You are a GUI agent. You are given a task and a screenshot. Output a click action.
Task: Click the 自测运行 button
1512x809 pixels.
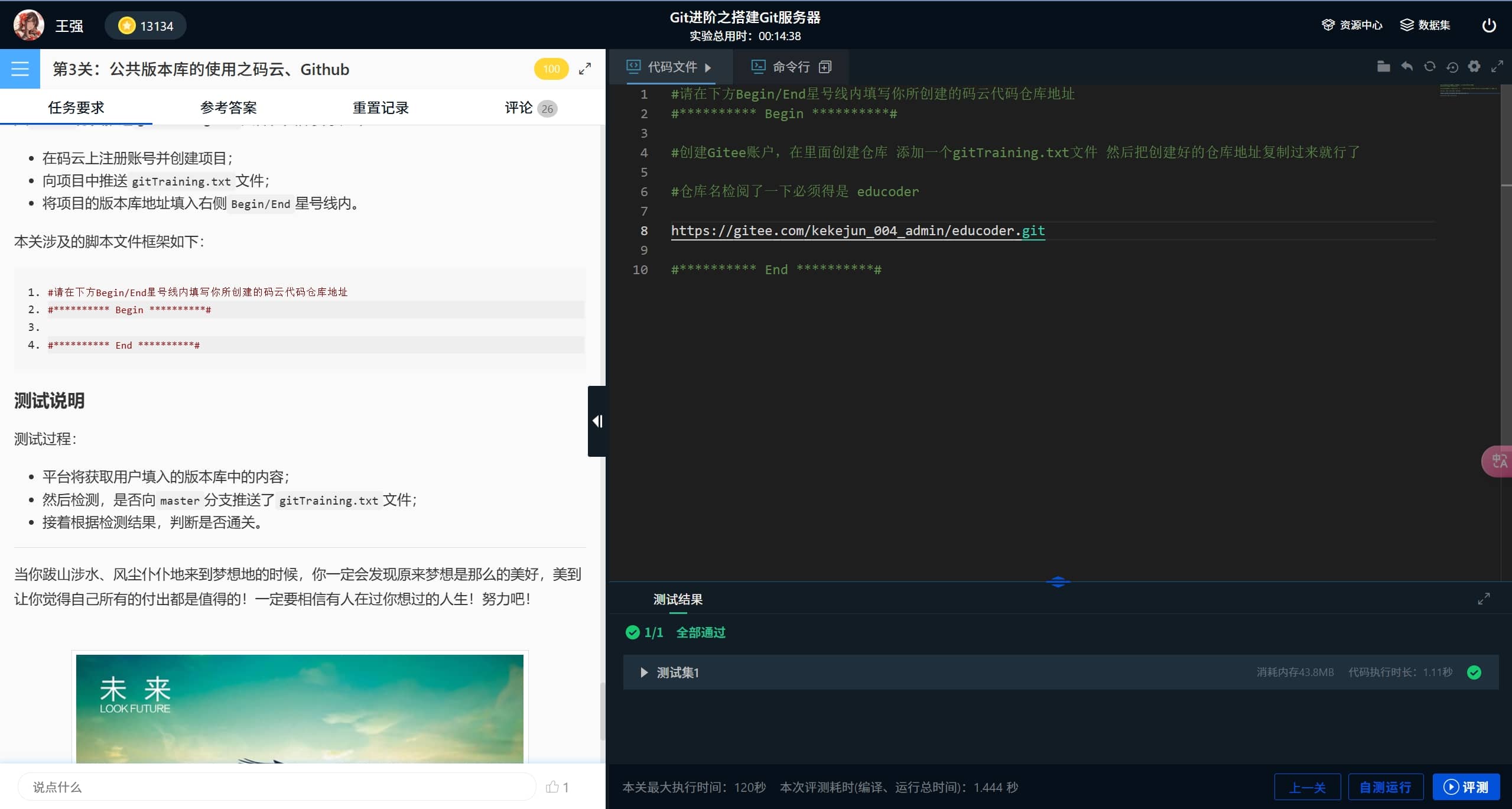(1386, 787)
